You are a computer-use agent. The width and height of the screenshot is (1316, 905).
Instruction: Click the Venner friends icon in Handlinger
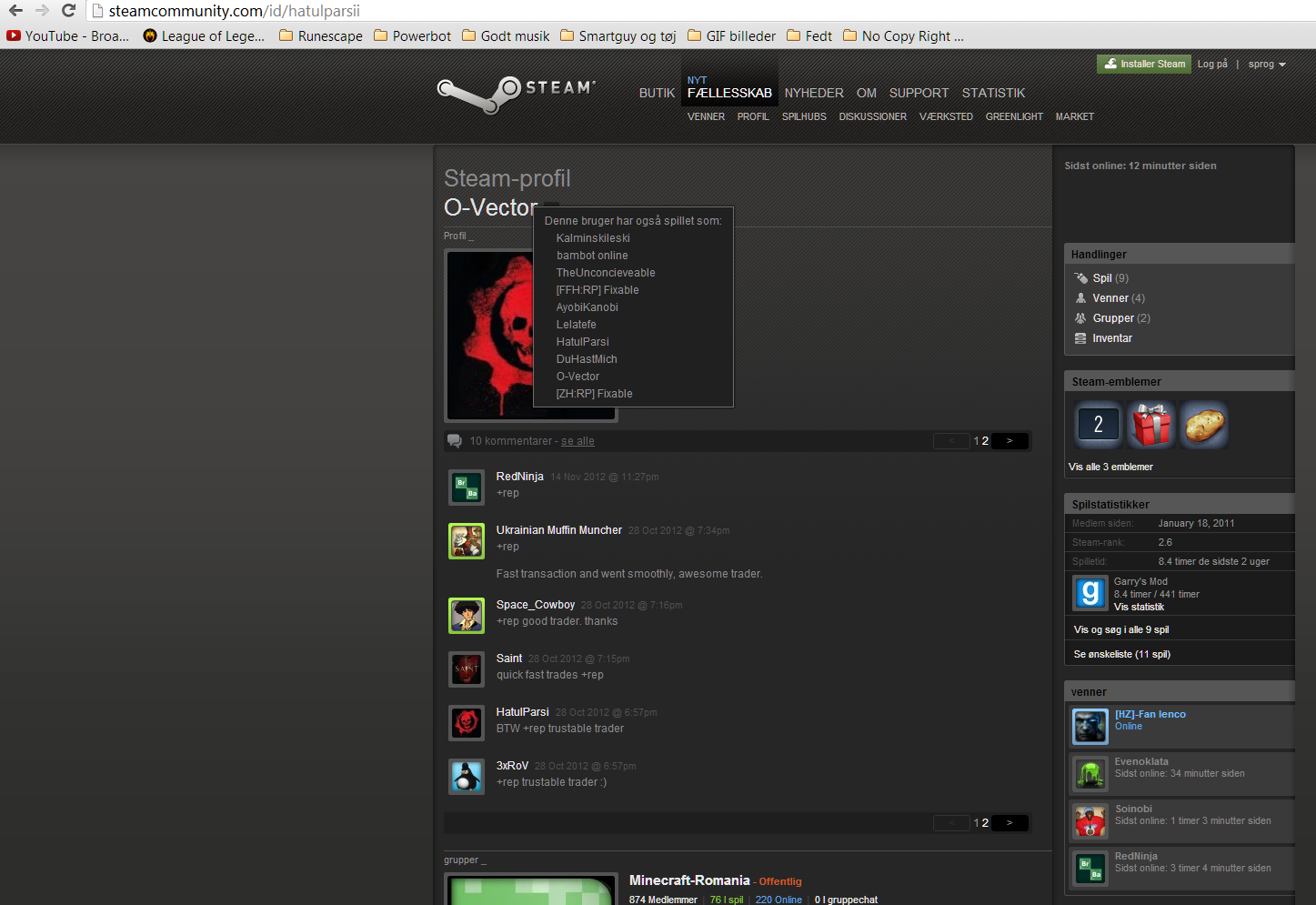(1080, 298)
